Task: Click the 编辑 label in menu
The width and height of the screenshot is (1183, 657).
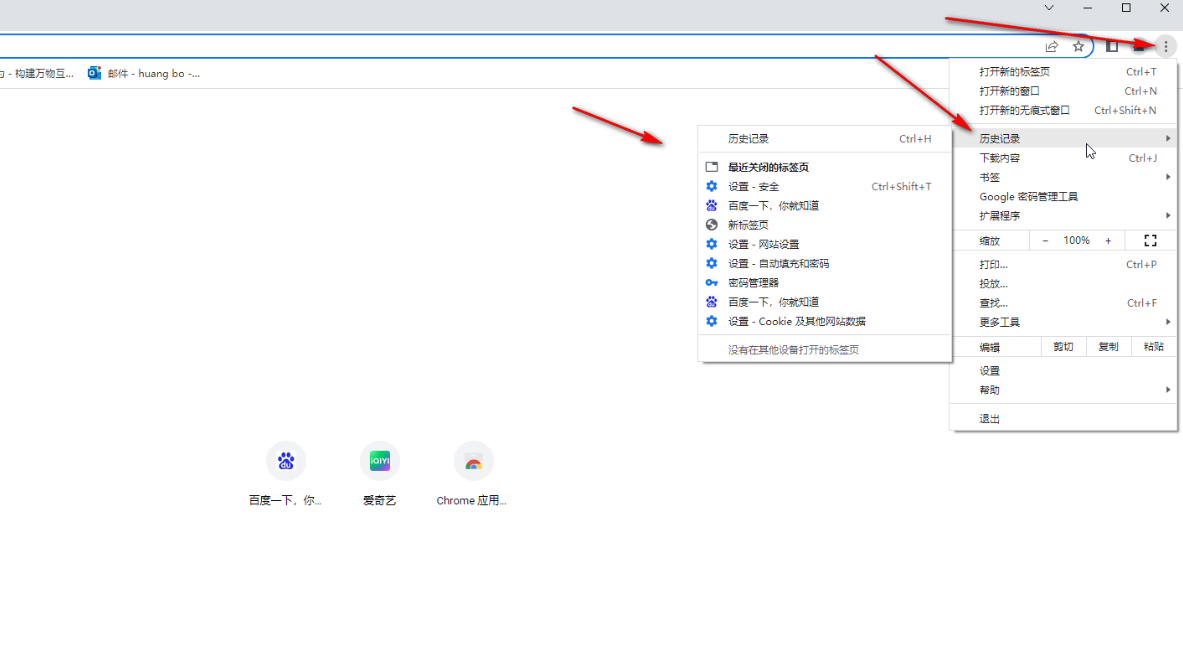Action: pos(990,348)
